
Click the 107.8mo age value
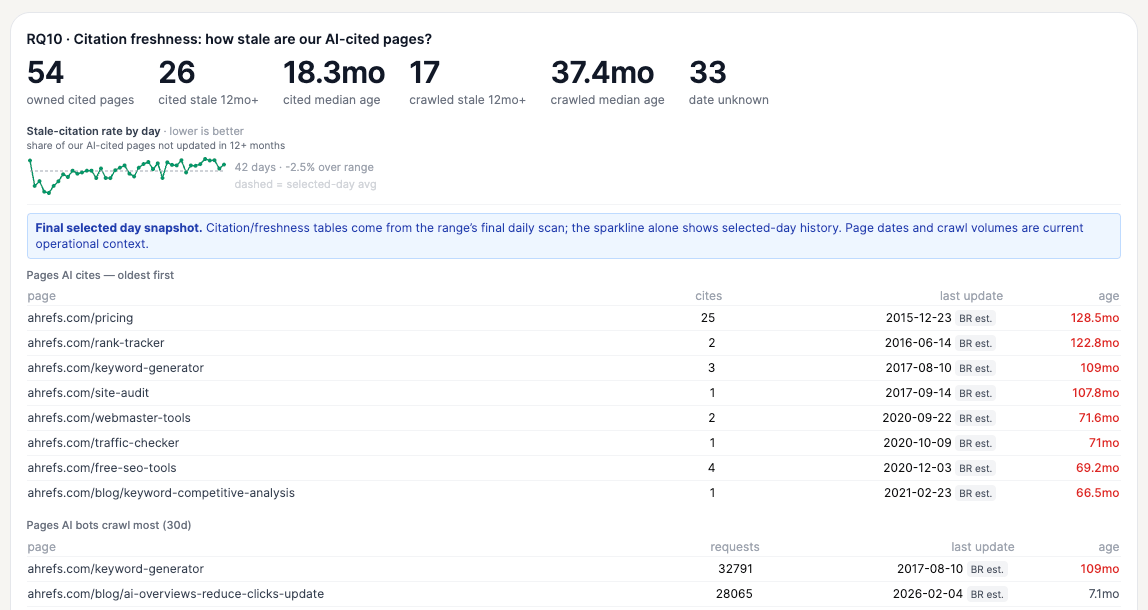pos(1095,393)
